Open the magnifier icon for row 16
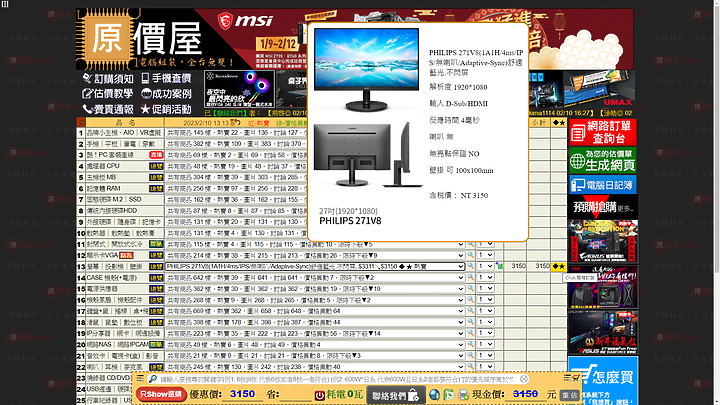Screen dimensions: 720x405 [470, 299]
